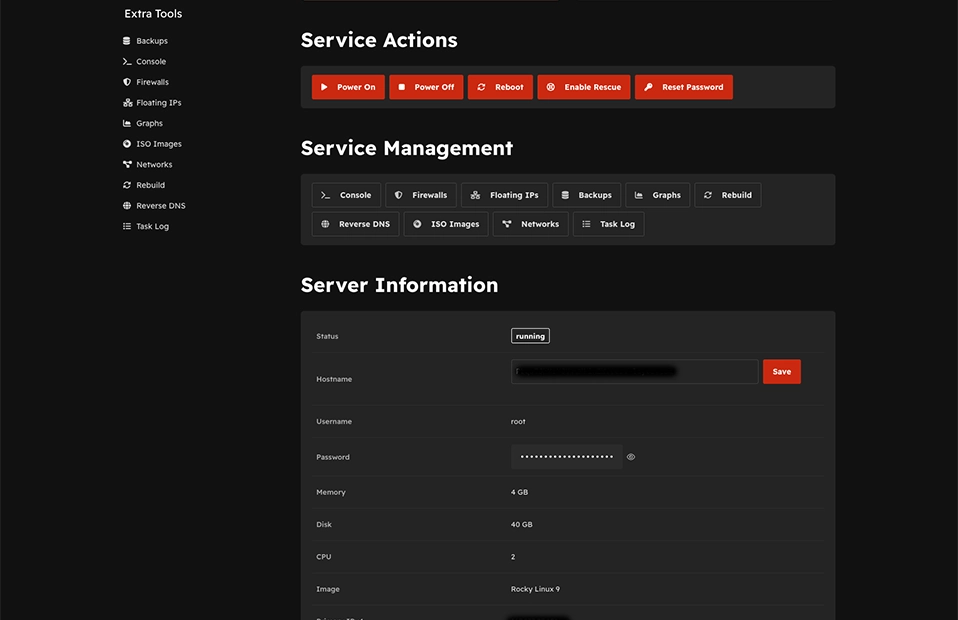The width and height of the screenshot is (958, 620).
Task: Enable Rescue mode
Action: coord(584,87)
